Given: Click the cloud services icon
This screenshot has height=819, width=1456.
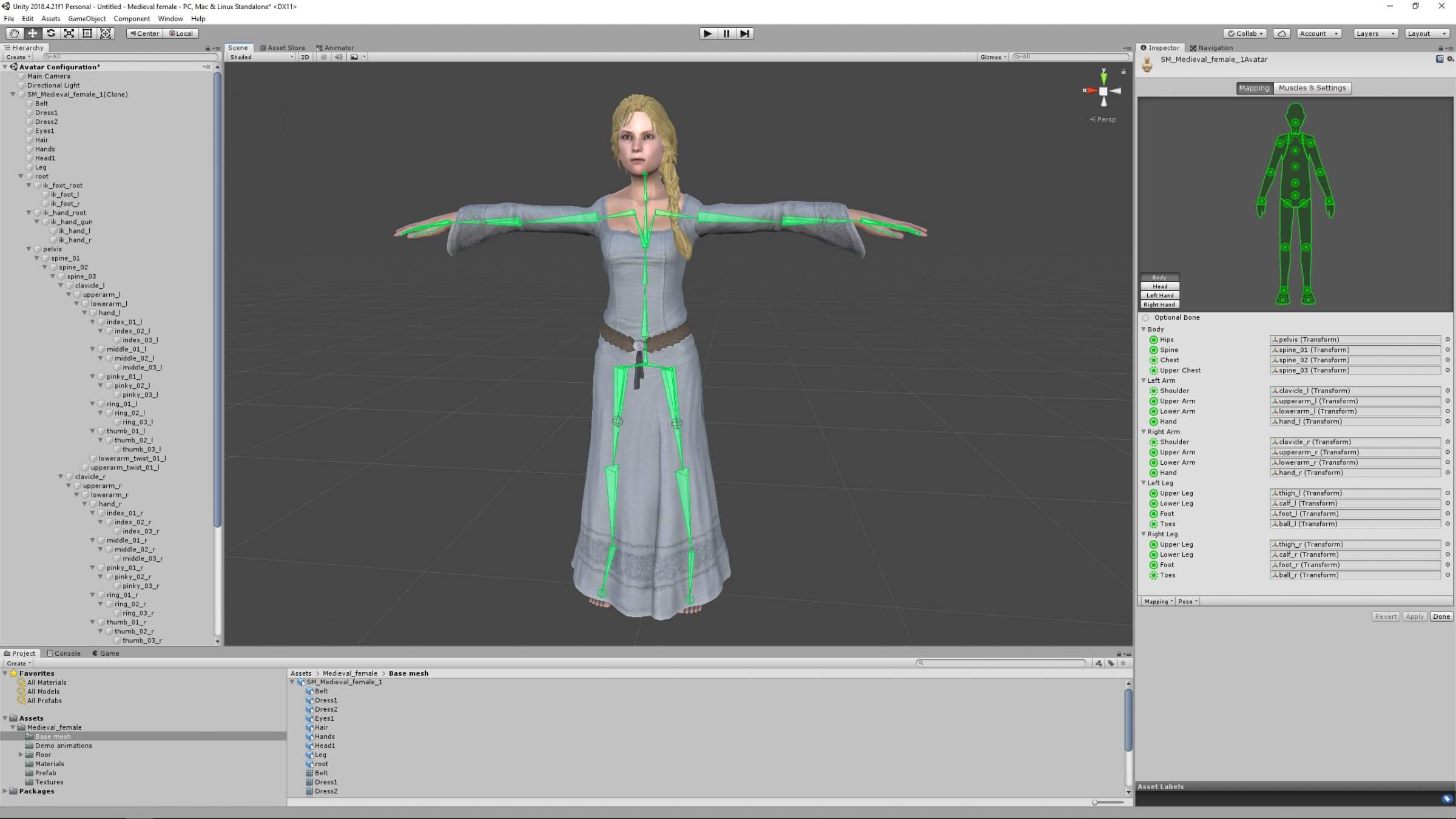Looking at the screenshot, I should pos(1281,33).
